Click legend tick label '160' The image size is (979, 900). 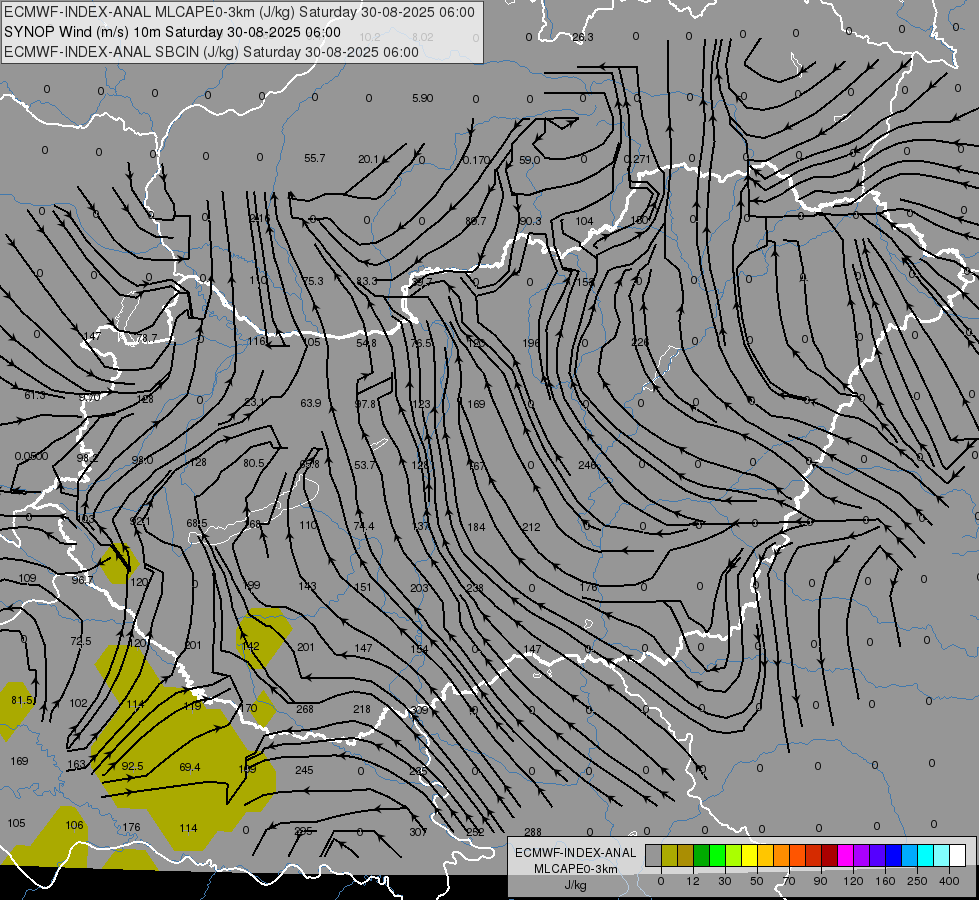tap(885, 881)
